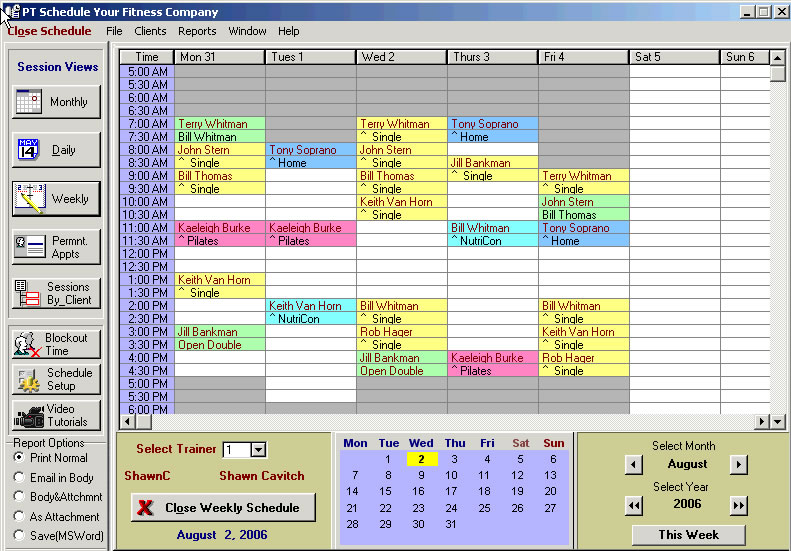Go back one year with double-left arrow
The height and width of the screenshot is (551, 791).
click(x=634, y=505)
